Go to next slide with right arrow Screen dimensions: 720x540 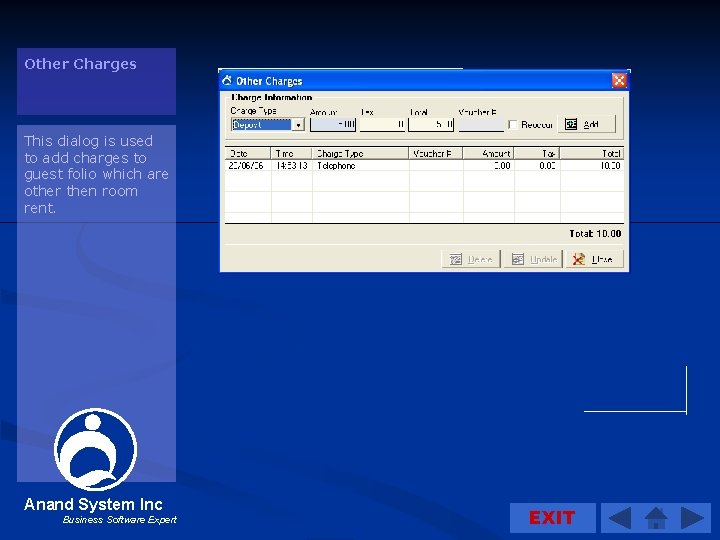692,518
